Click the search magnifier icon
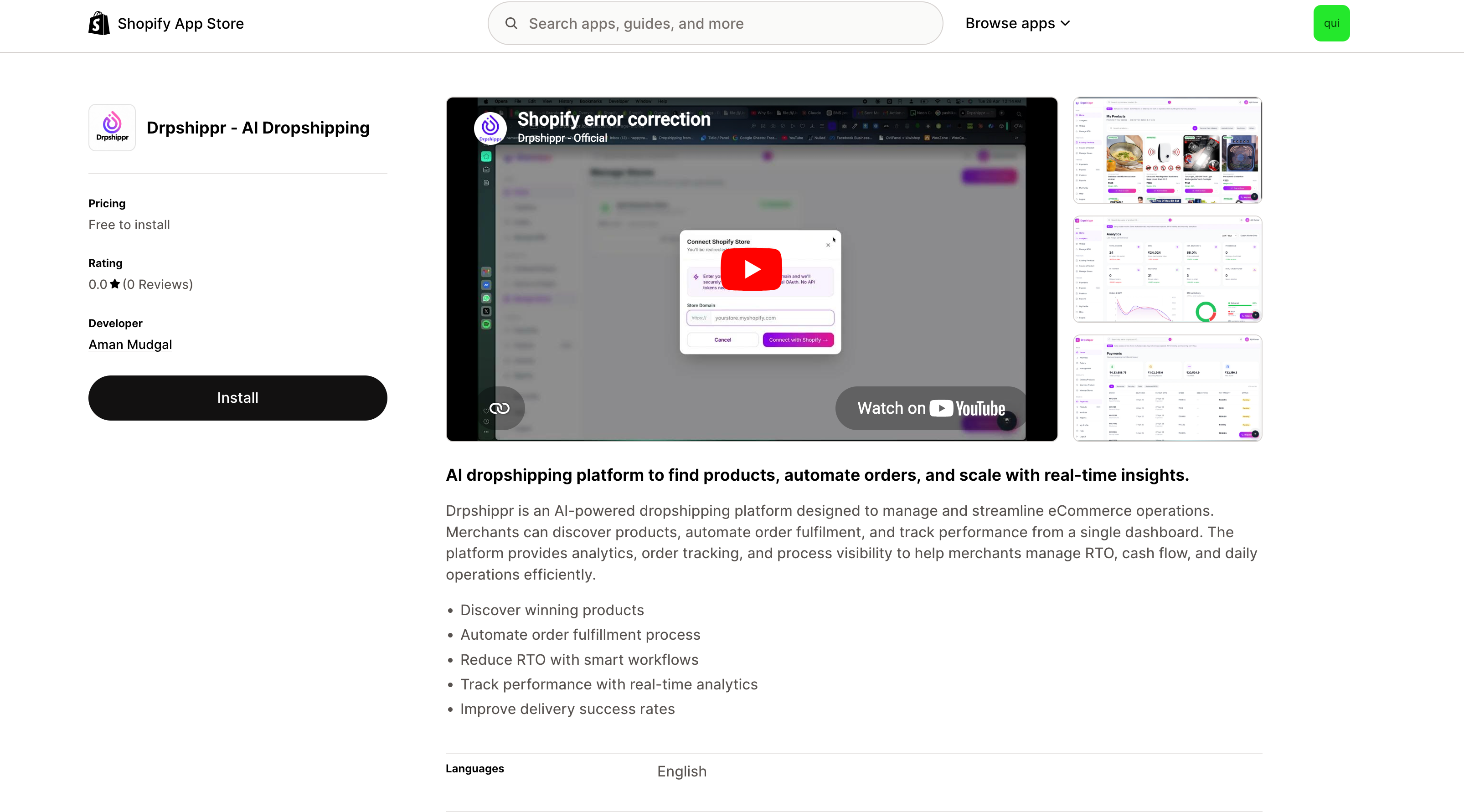The image size is (1464, 812). (x=511, y=23)
